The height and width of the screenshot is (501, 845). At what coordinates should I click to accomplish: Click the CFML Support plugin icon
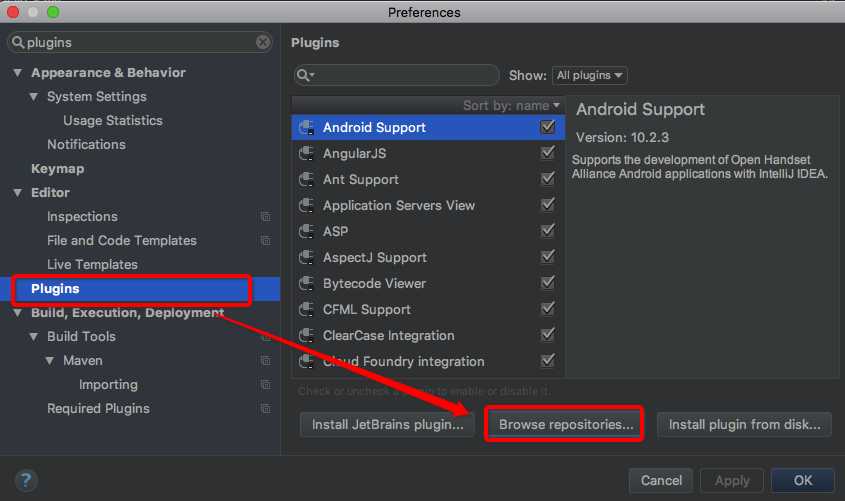coord(306,309)
